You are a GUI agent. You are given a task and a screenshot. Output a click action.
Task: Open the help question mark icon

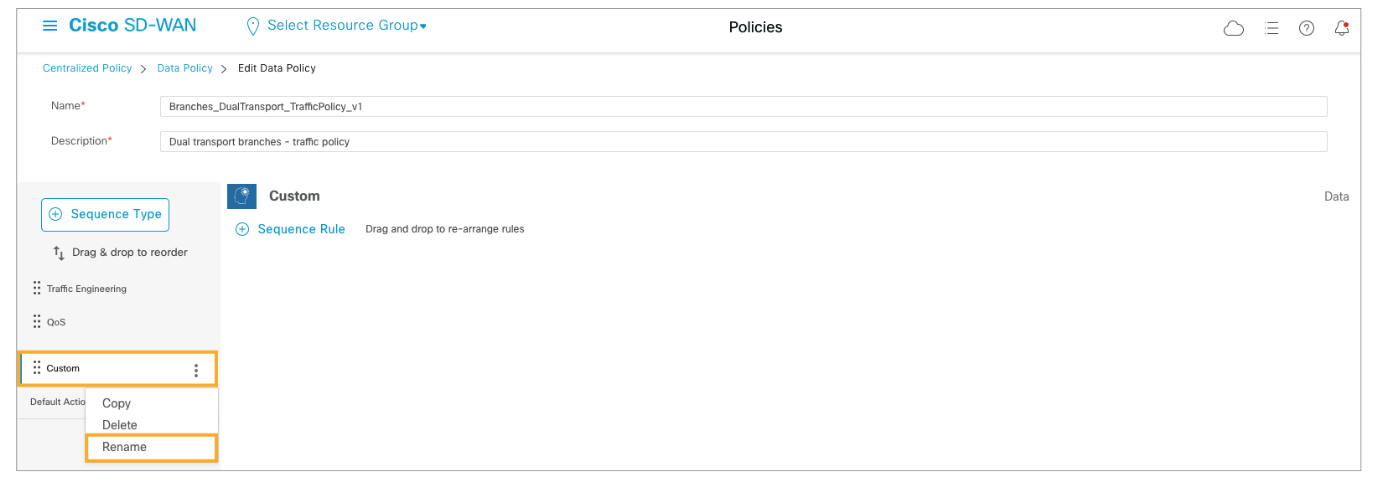(1306, 28)
